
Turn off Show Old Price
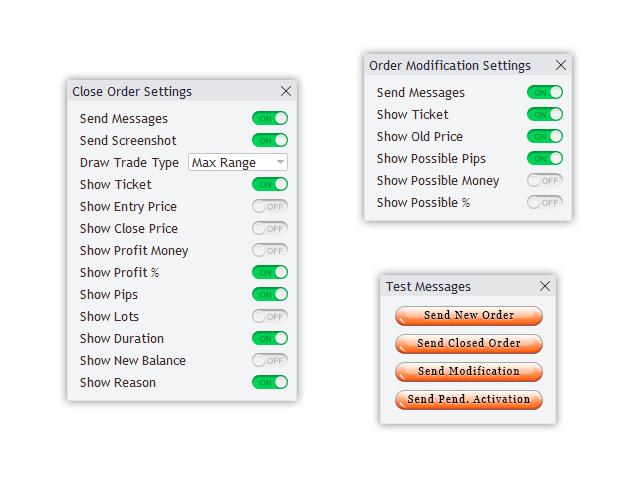[545, 136]
